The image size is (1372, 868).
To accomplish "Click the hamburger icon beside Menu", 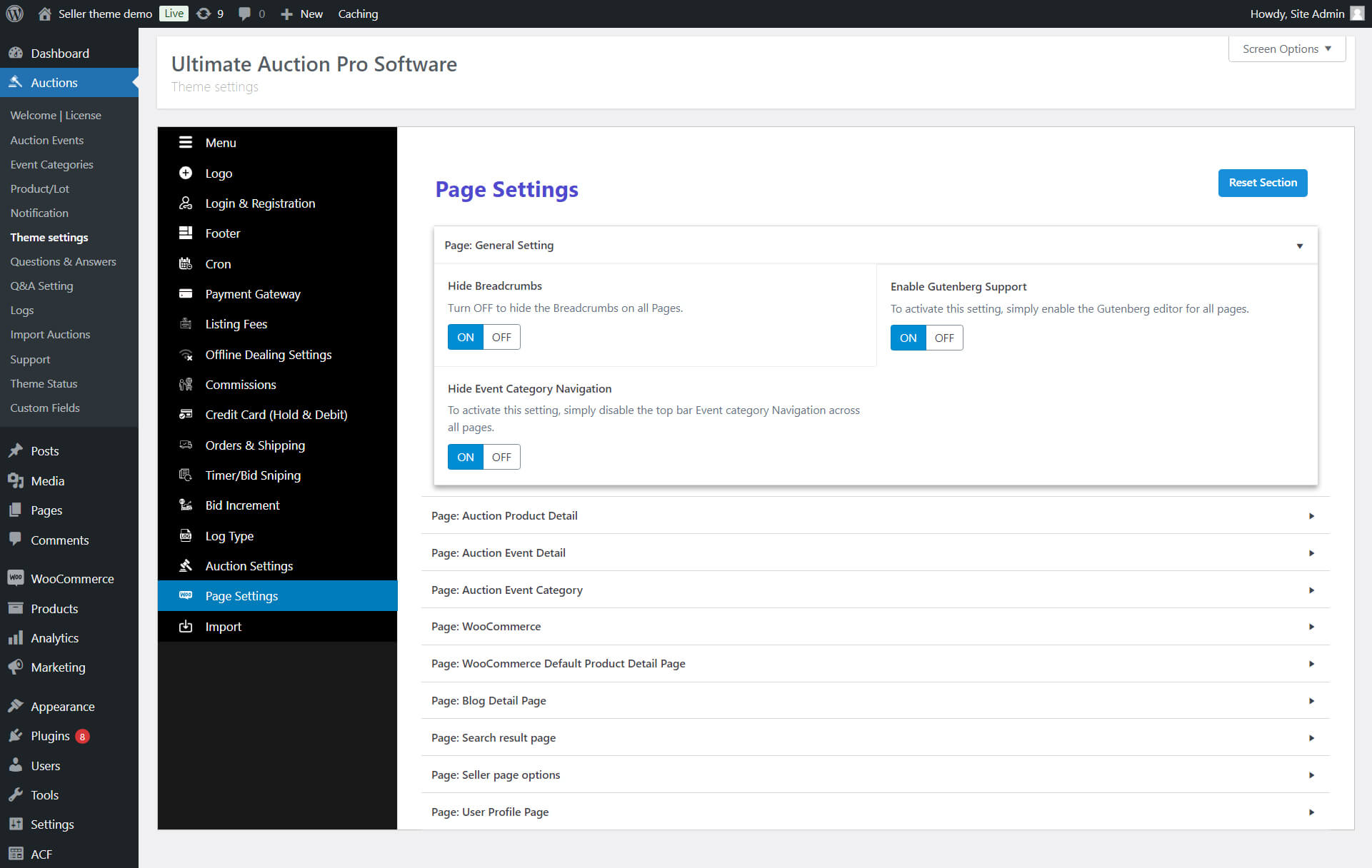I will click(x=186, y=142).
